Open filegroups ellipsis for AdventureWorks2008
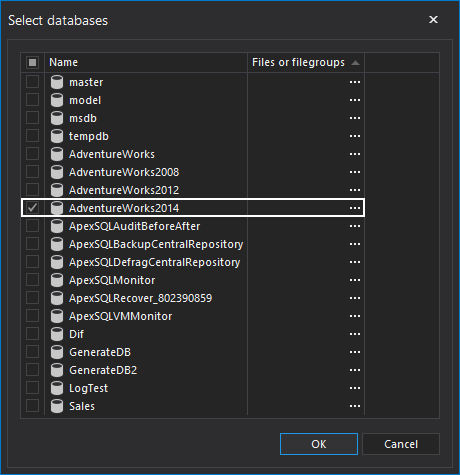This screenshot has width=460, height=475. tap(355, 172)
